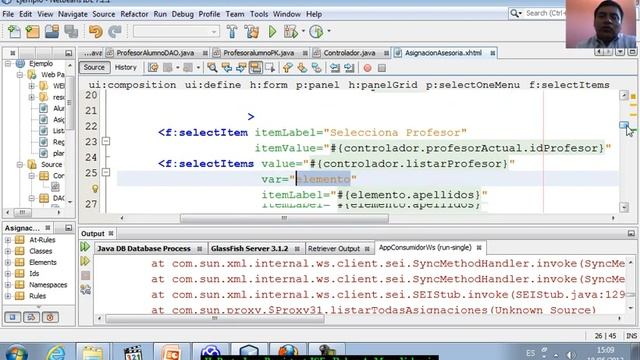
Task: Click p:selectOneMenu in breadcrumb bar
Action: (473, 85)
